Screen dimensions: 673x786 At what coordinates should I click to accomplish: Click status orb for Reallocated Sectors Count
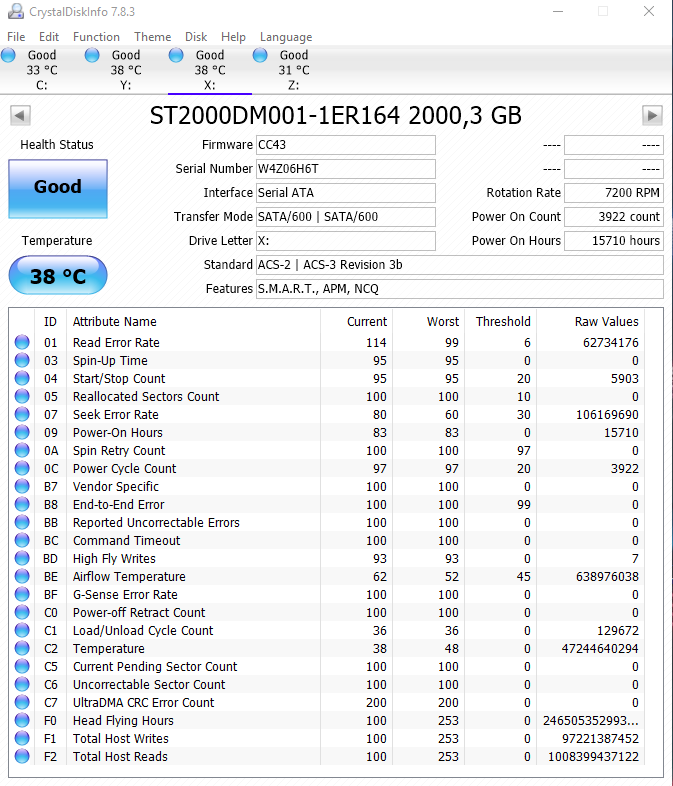click(x=22, y=396)
